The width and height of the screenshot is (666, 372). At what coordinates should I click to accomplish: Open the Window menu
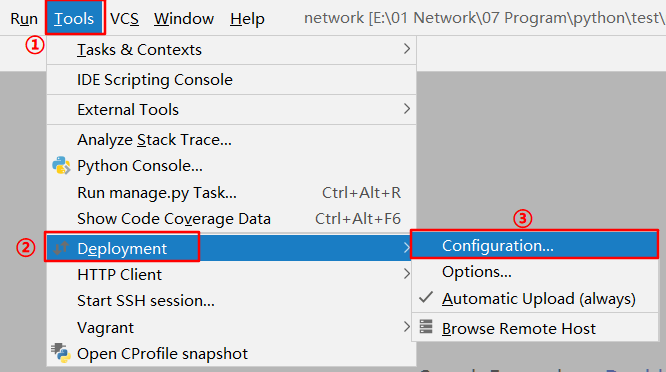[x=184, y=19]
